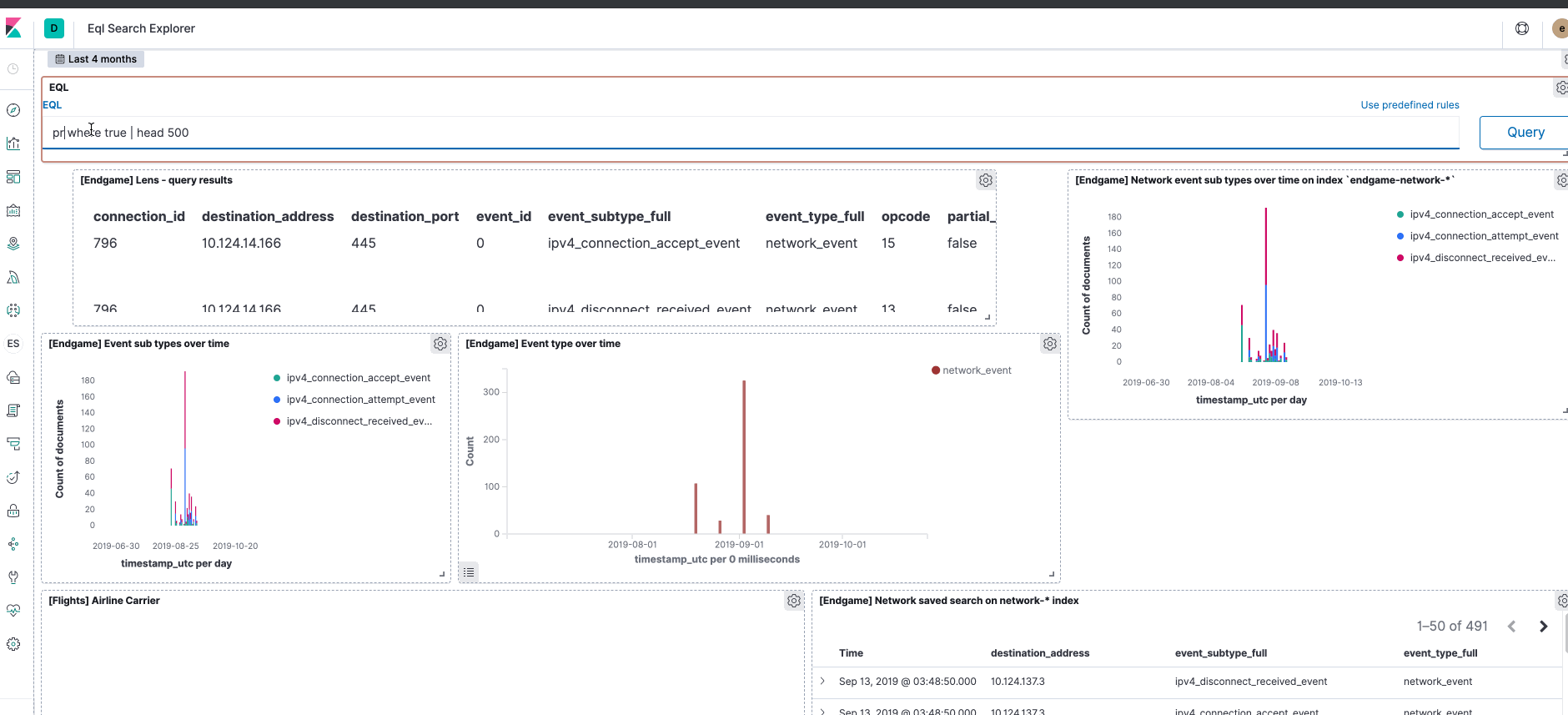This screenshot has width=1568, height=715.
Task: Click the 10.124.14.166 cell in first Lens row
Action: click(x=241, y=243)
